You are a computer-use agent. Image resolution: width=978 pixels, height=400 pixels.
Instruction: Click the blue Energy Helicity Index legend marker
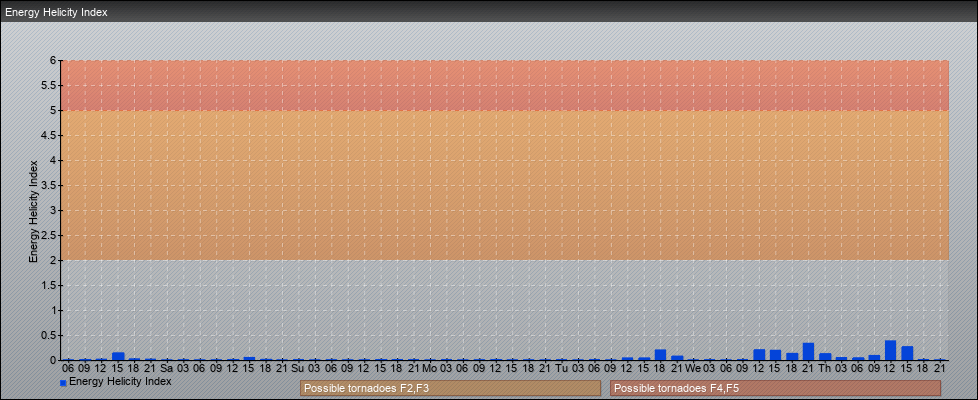click(x=63, y=383)
